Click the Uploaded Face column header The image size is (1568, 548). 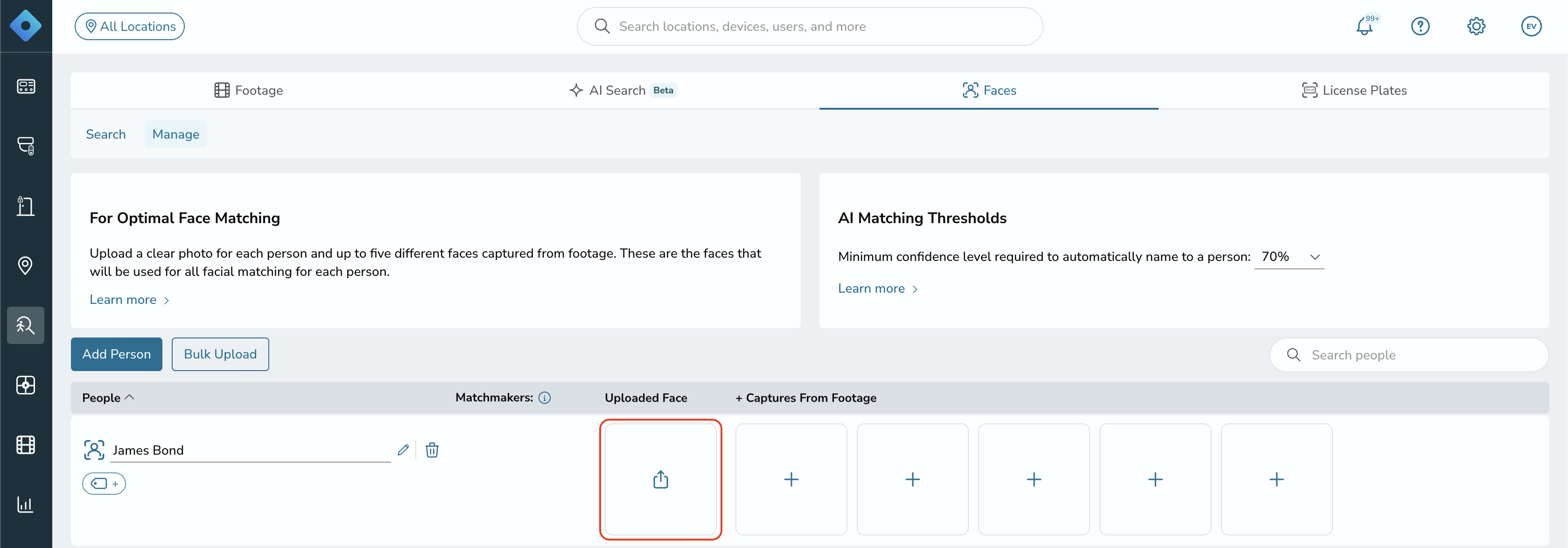click(646, 398)
